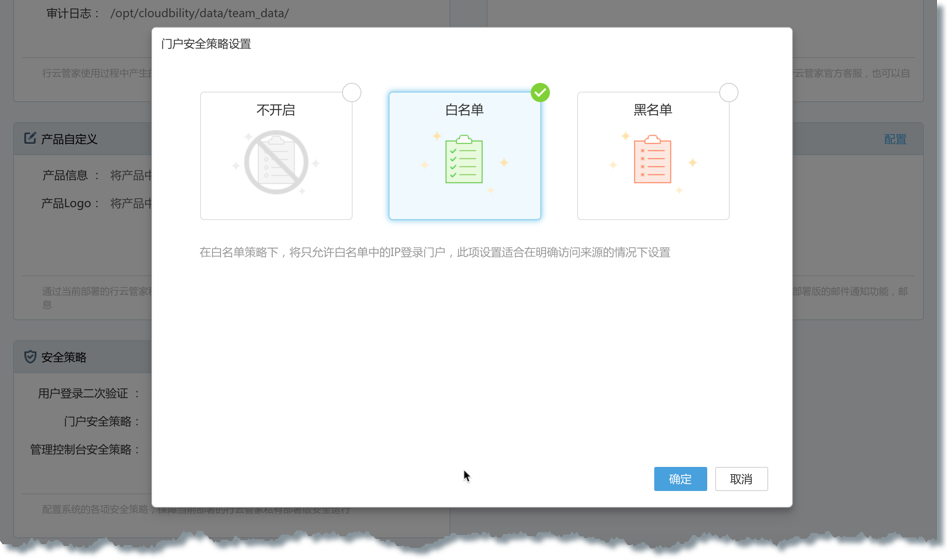Cancel the dialog with 取消
This screenshot has width=947, height=559.
[741, 479]
